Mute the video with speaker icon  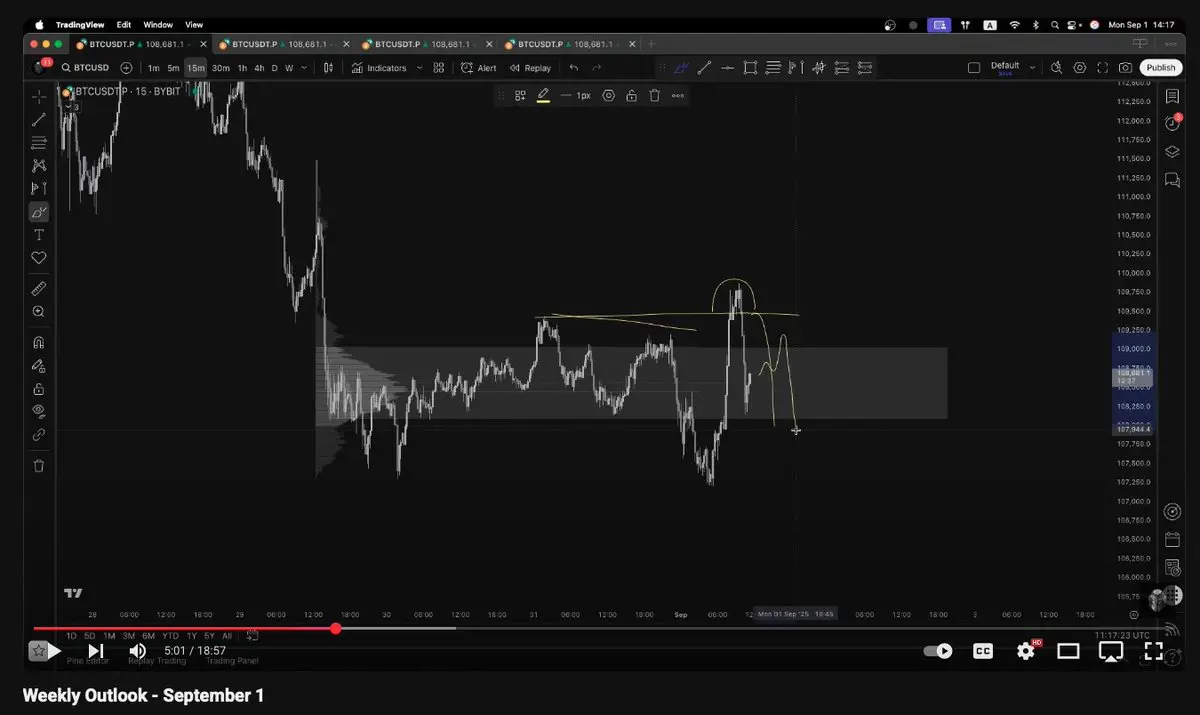pos(138,651)
